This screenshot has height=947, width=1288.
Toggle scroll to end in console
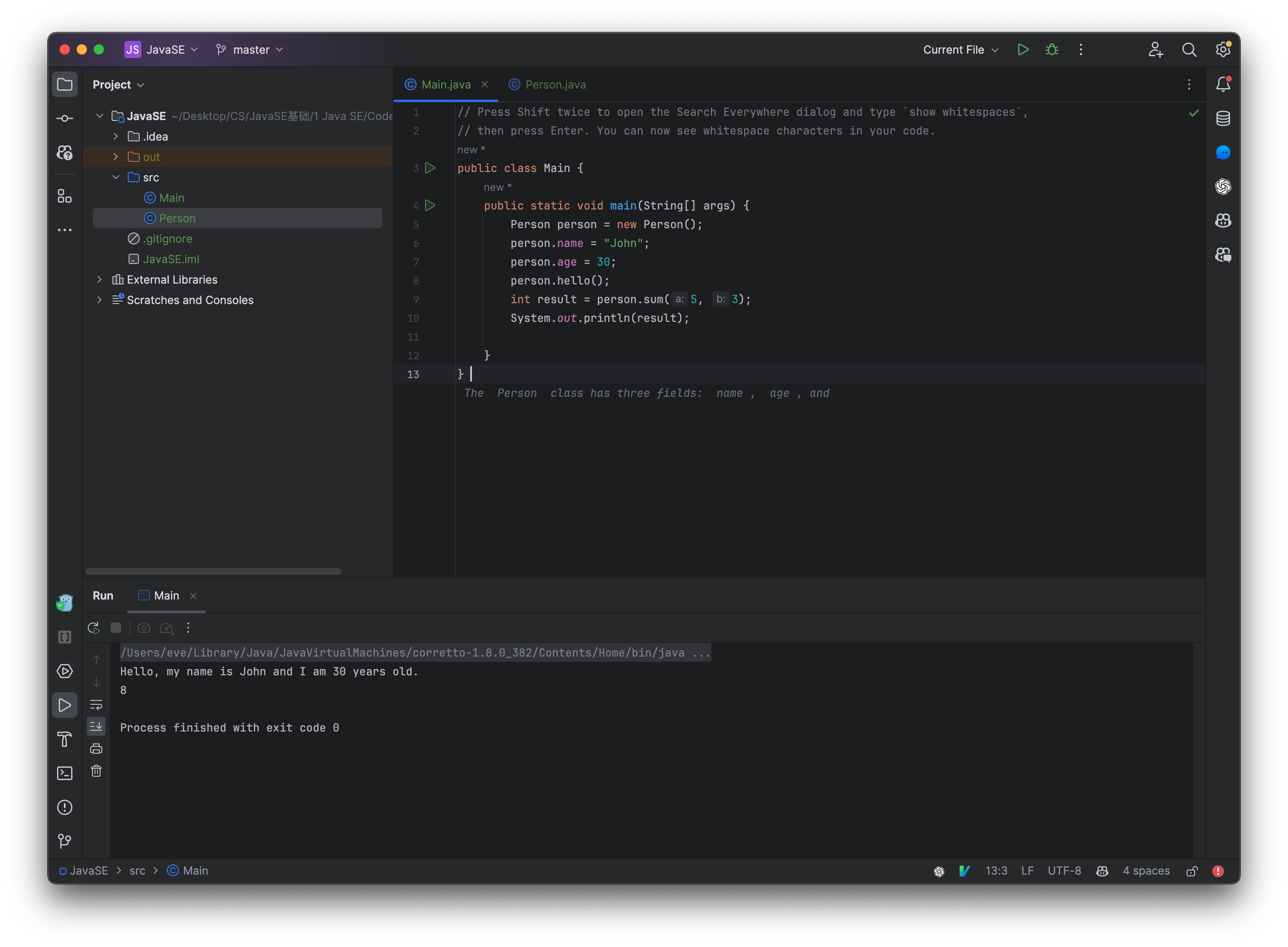point(96,726)
